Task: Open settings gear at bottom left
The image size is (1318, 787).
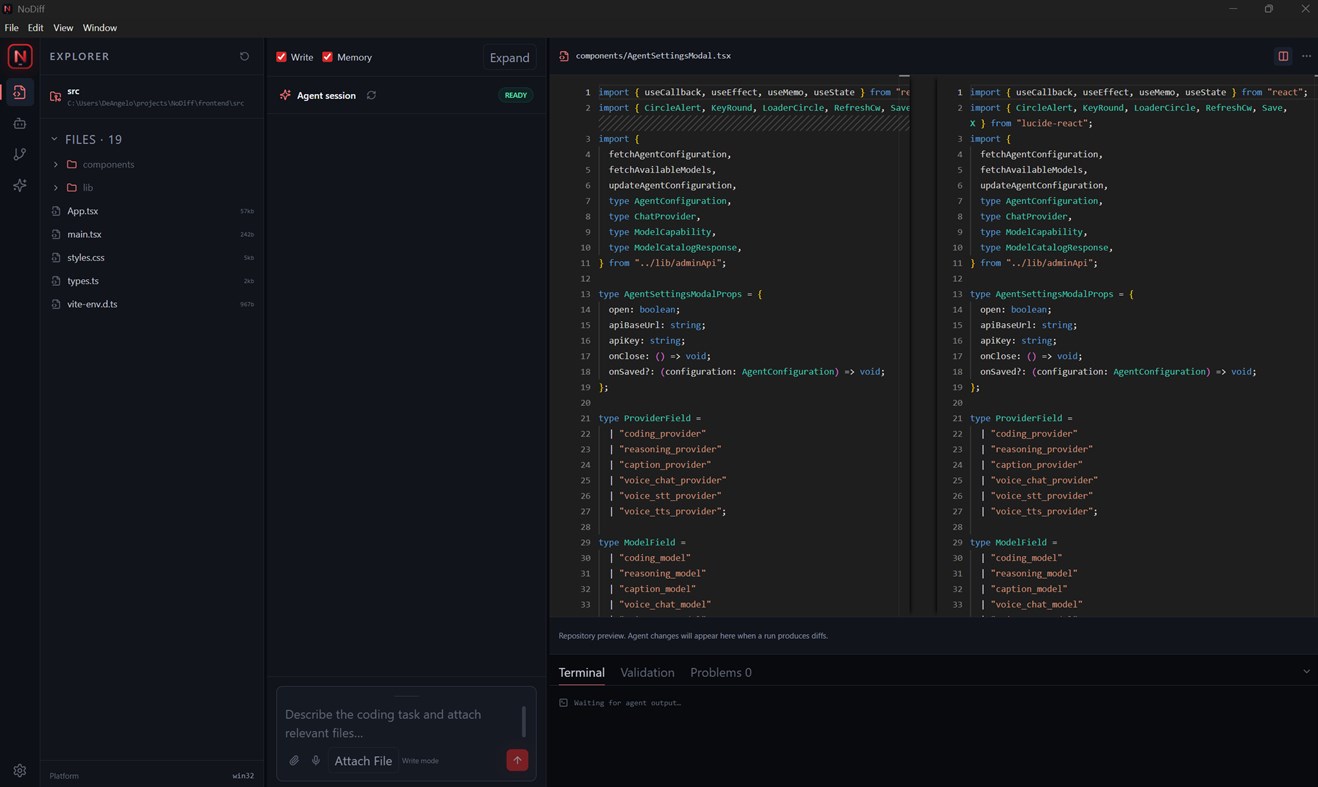Action: tap(19, 771)
